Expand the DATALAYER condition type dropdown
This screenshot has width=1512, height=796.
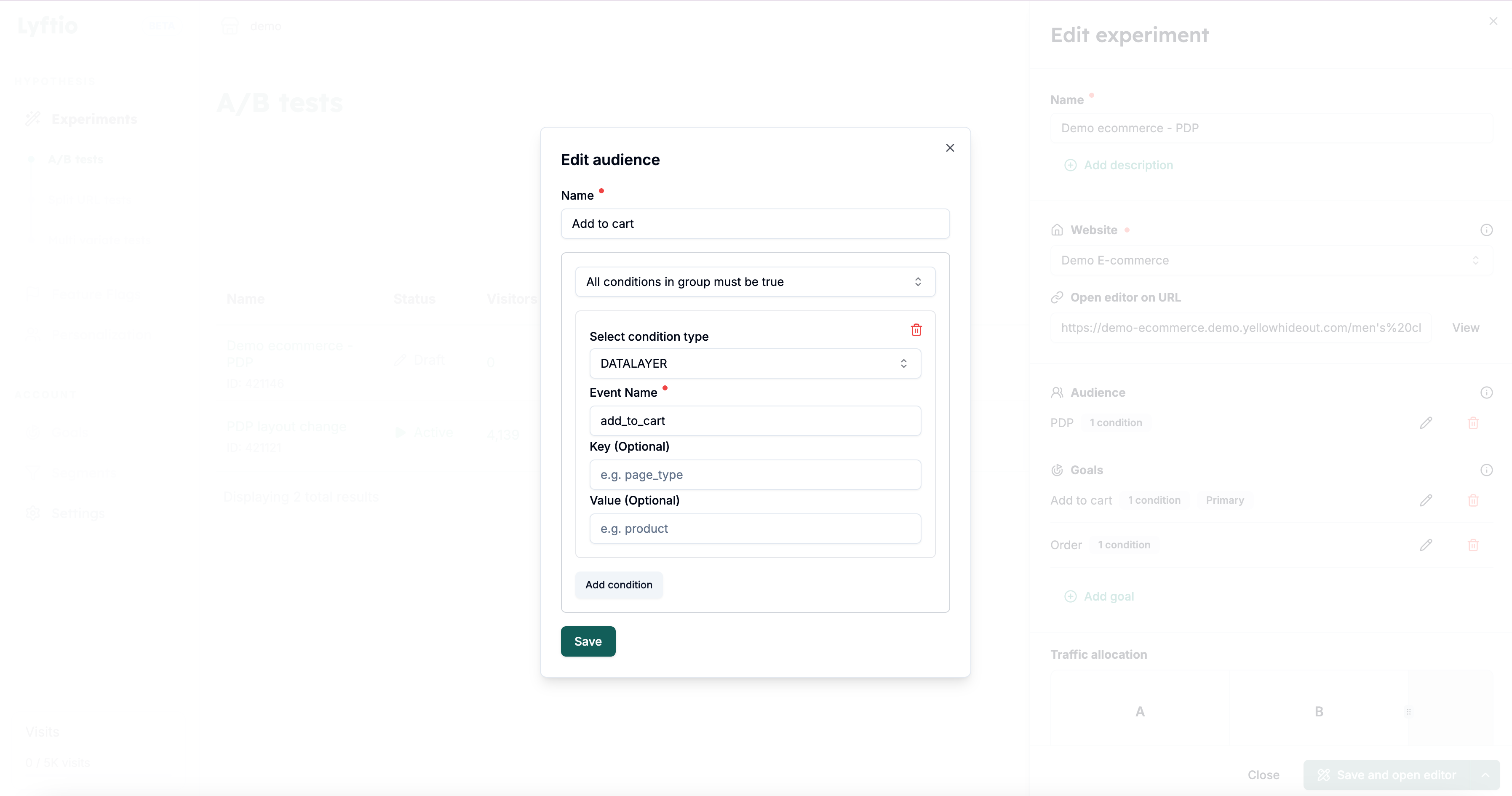(755, 363)
